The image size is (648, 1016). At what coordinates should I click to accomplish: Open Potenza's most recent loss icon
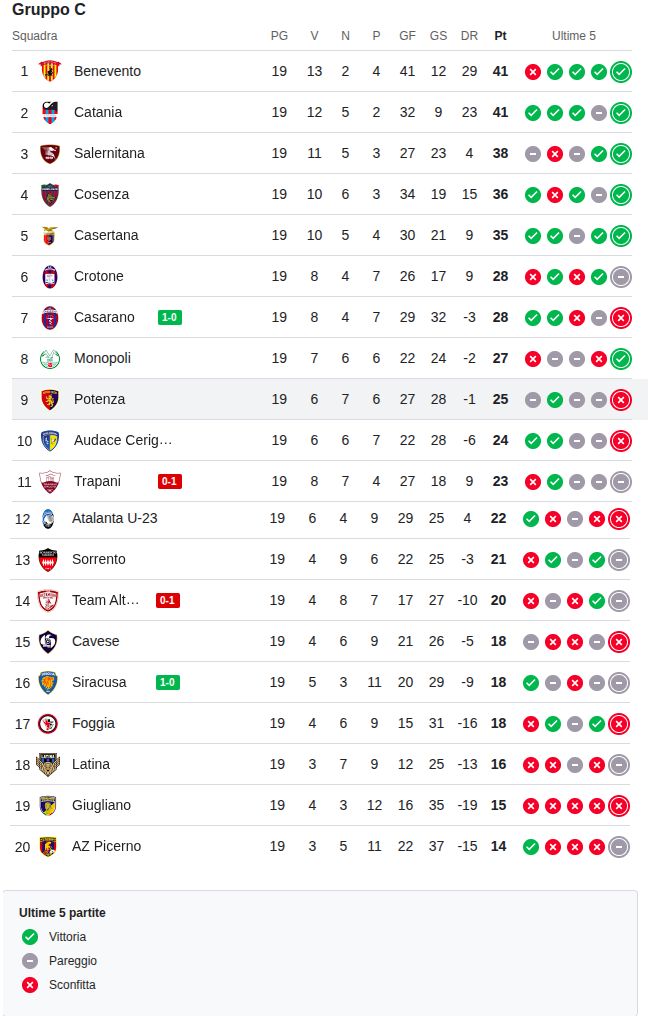click(x=620, y=399)
